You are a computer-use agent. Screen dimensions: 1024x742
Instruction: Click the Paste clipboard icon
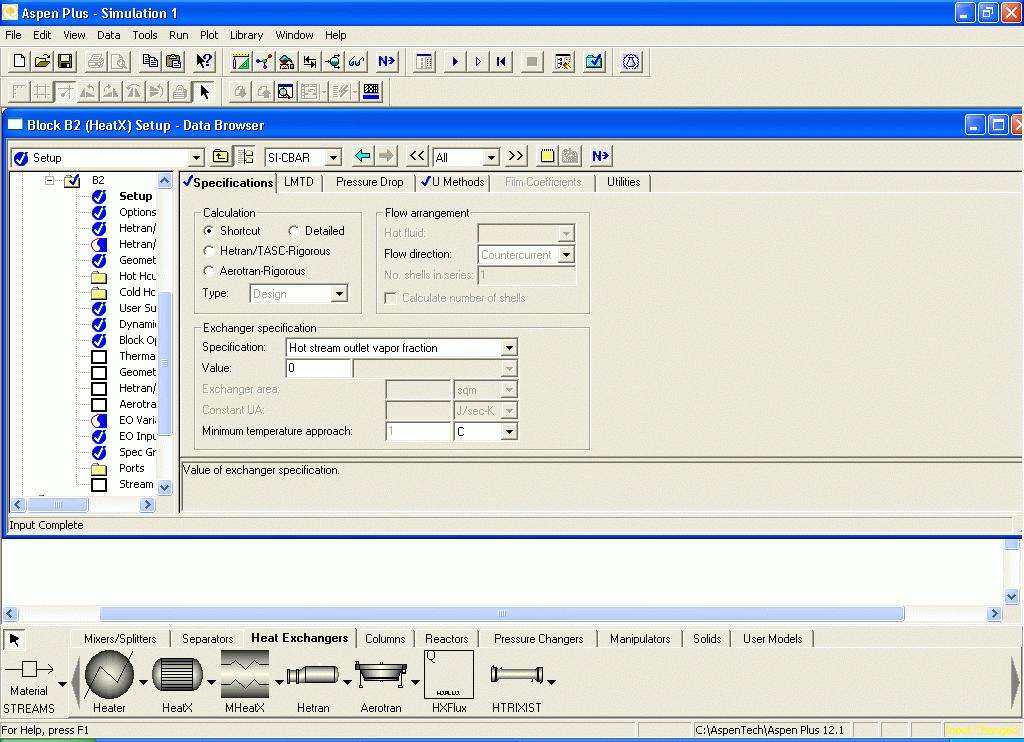point(174,61)
